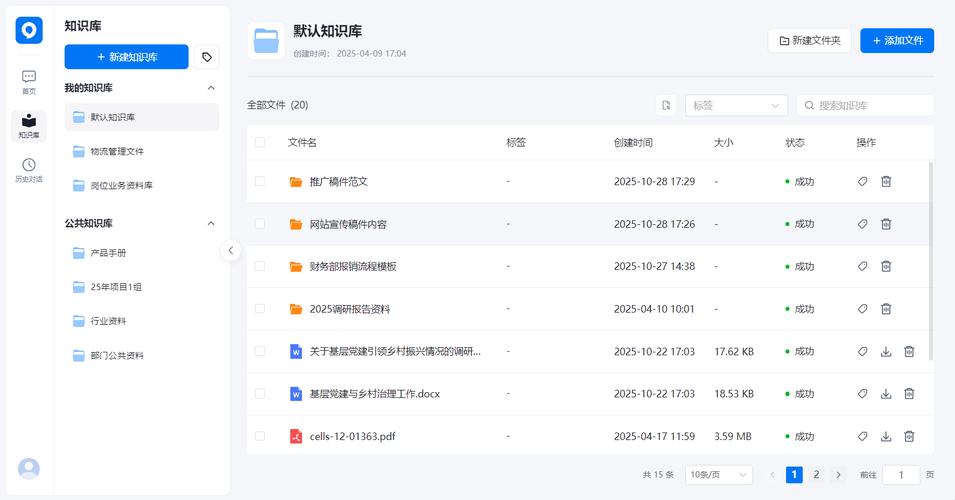
Task: Check the 关于基层党建引领乡村振兴 row checkbox
Action: (x=260, y=351)
